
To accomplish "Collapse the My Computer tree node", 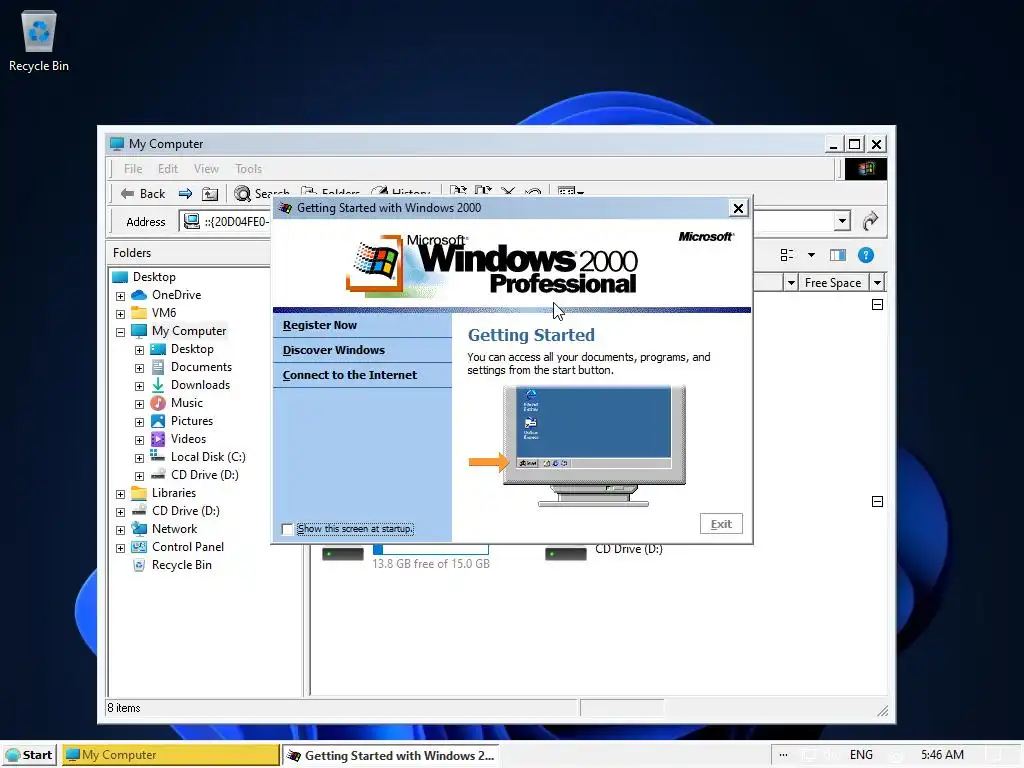I will pos(120,332).
